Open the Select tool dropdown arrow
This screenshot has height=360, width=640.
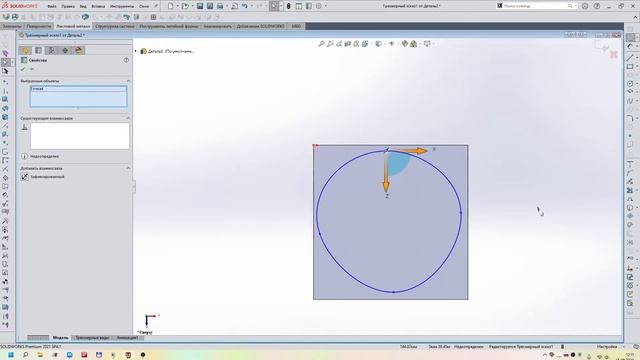coord(280,6)
